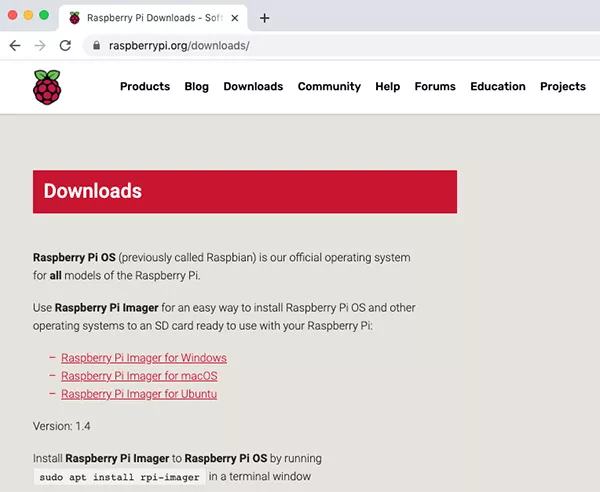Viewport: 600px width, 492px height.
Task: Download Raspberry Pi Imager for Windows
Action: [144, 358]
